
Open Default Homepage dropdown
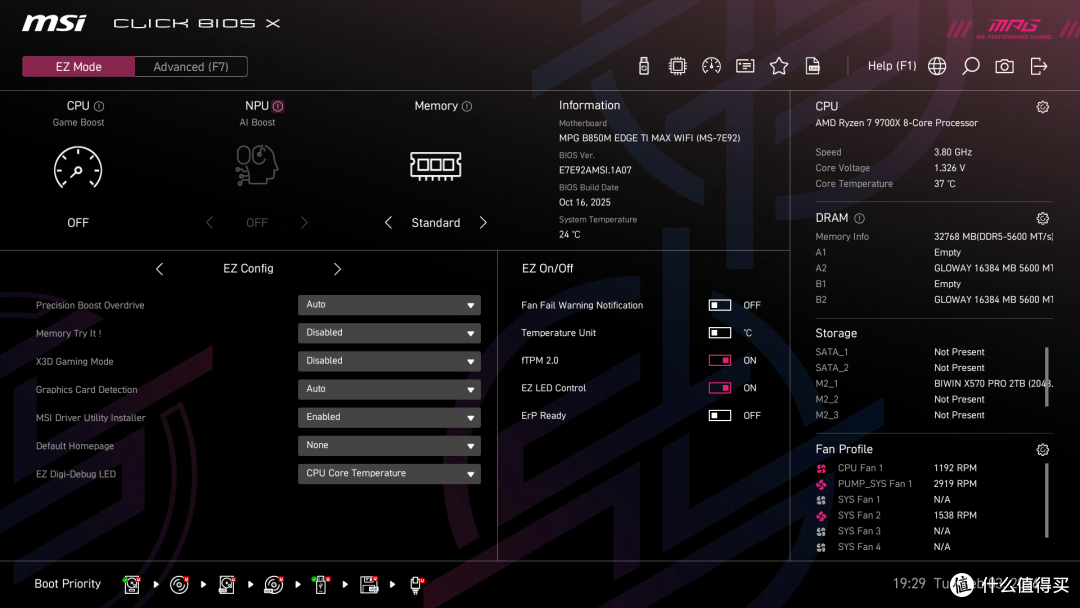click(389, 445)
